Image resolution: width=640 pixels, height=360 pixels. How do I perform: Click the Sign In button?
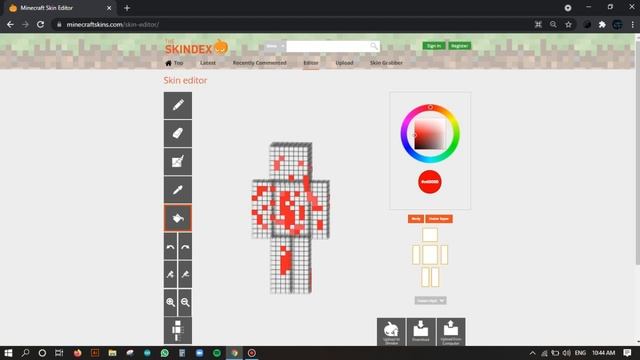coord(434,46)
